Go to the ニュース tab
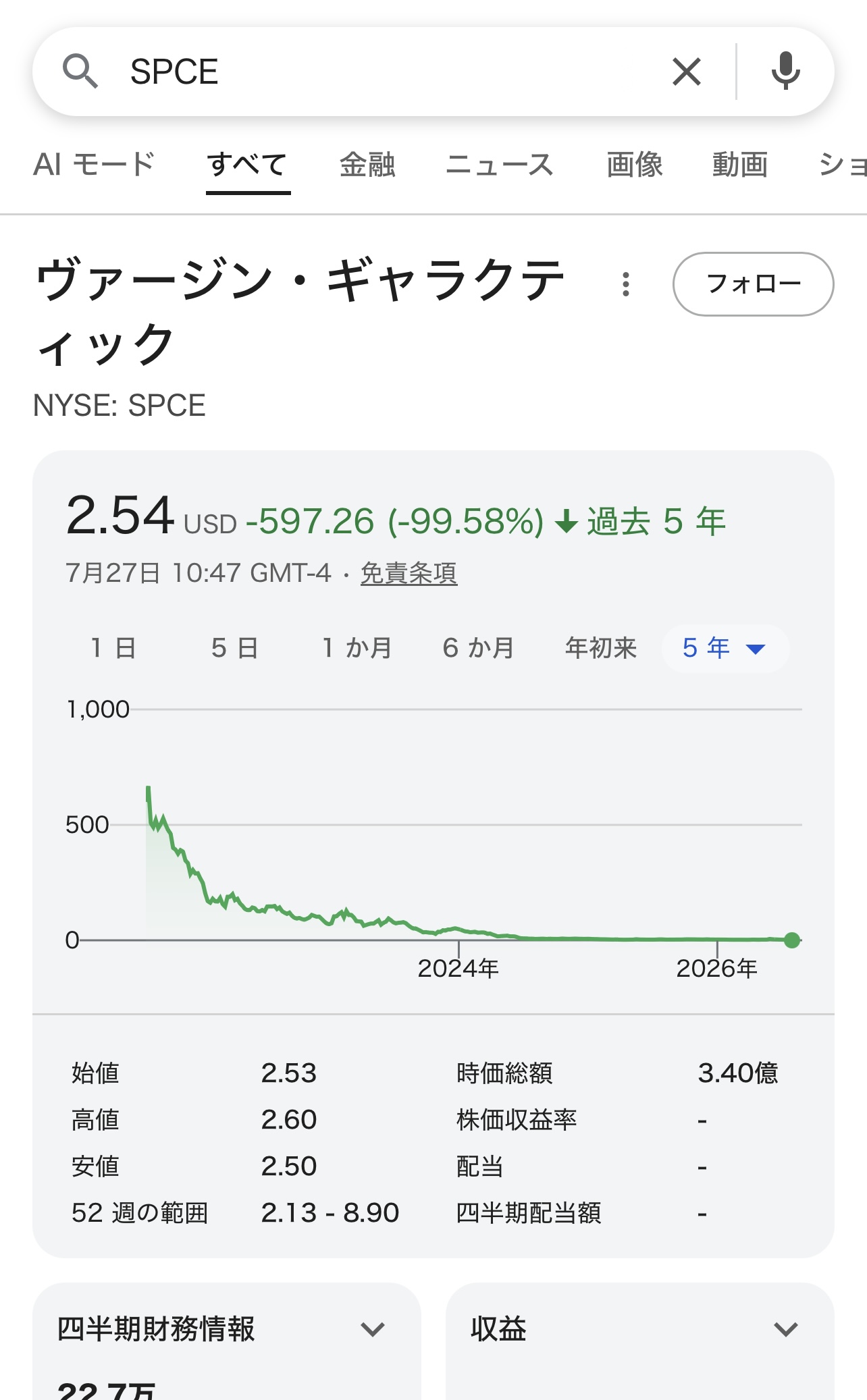Viewport: 867px width, 1400px height. click(500, 165)
